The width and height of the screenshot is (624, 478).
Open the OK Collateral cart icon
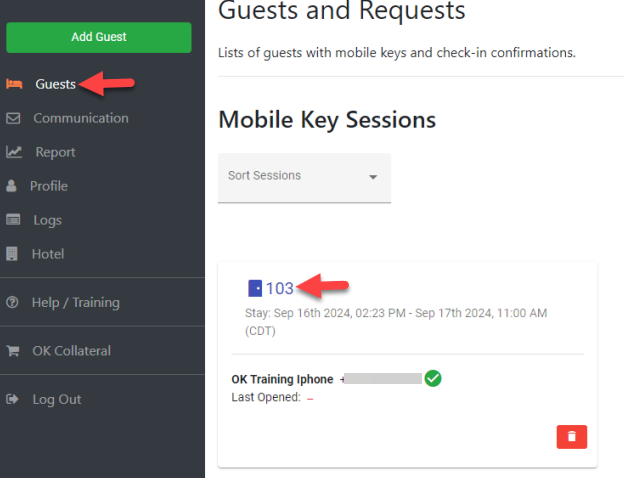click(13, 351)
